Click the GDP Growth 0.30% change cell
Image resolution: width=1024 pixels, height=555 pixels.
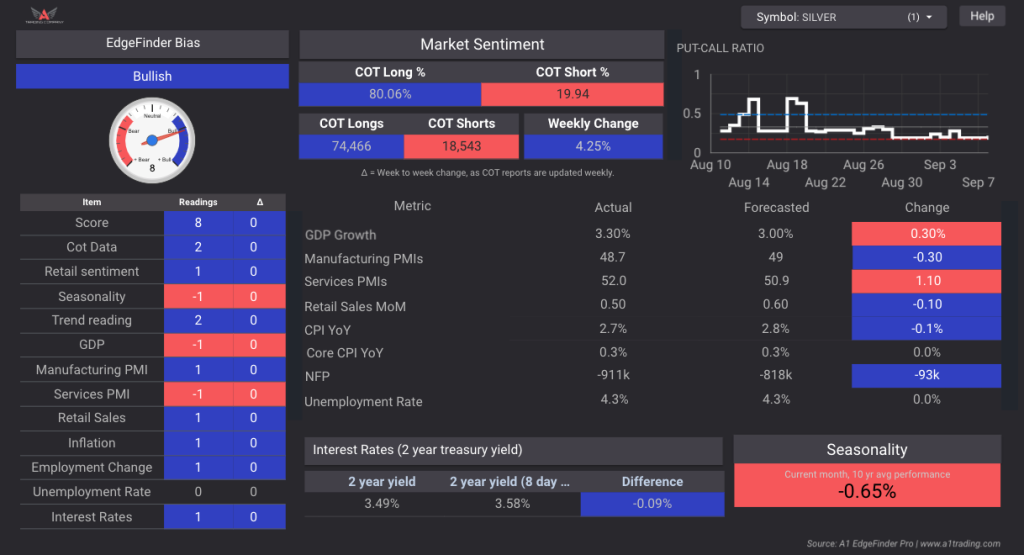(926, 234)
